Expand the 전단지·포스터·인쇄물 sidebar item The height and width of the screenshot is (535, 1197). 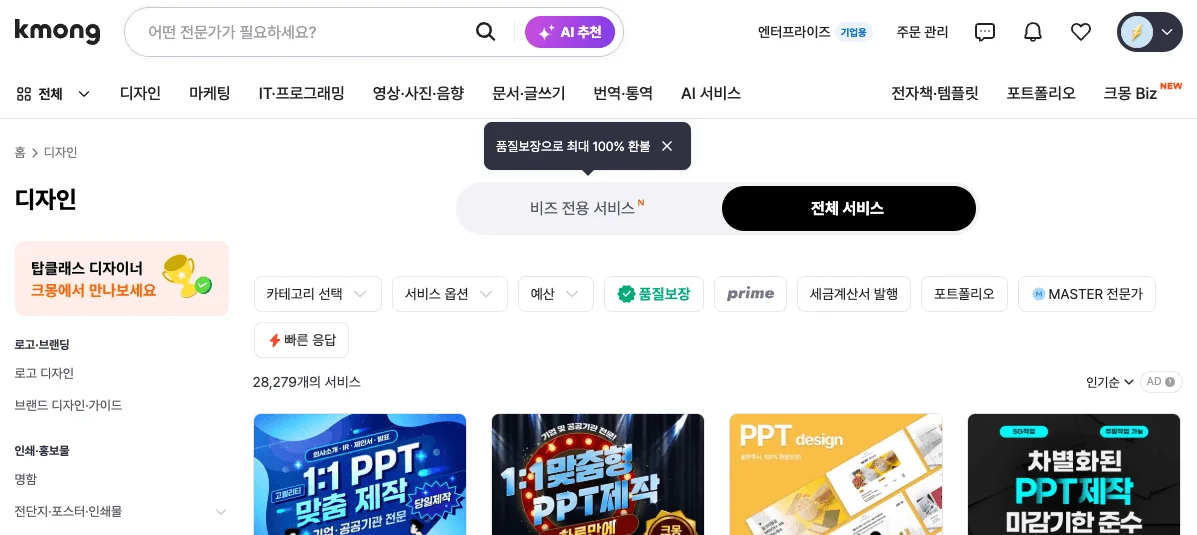coord(221,512)
